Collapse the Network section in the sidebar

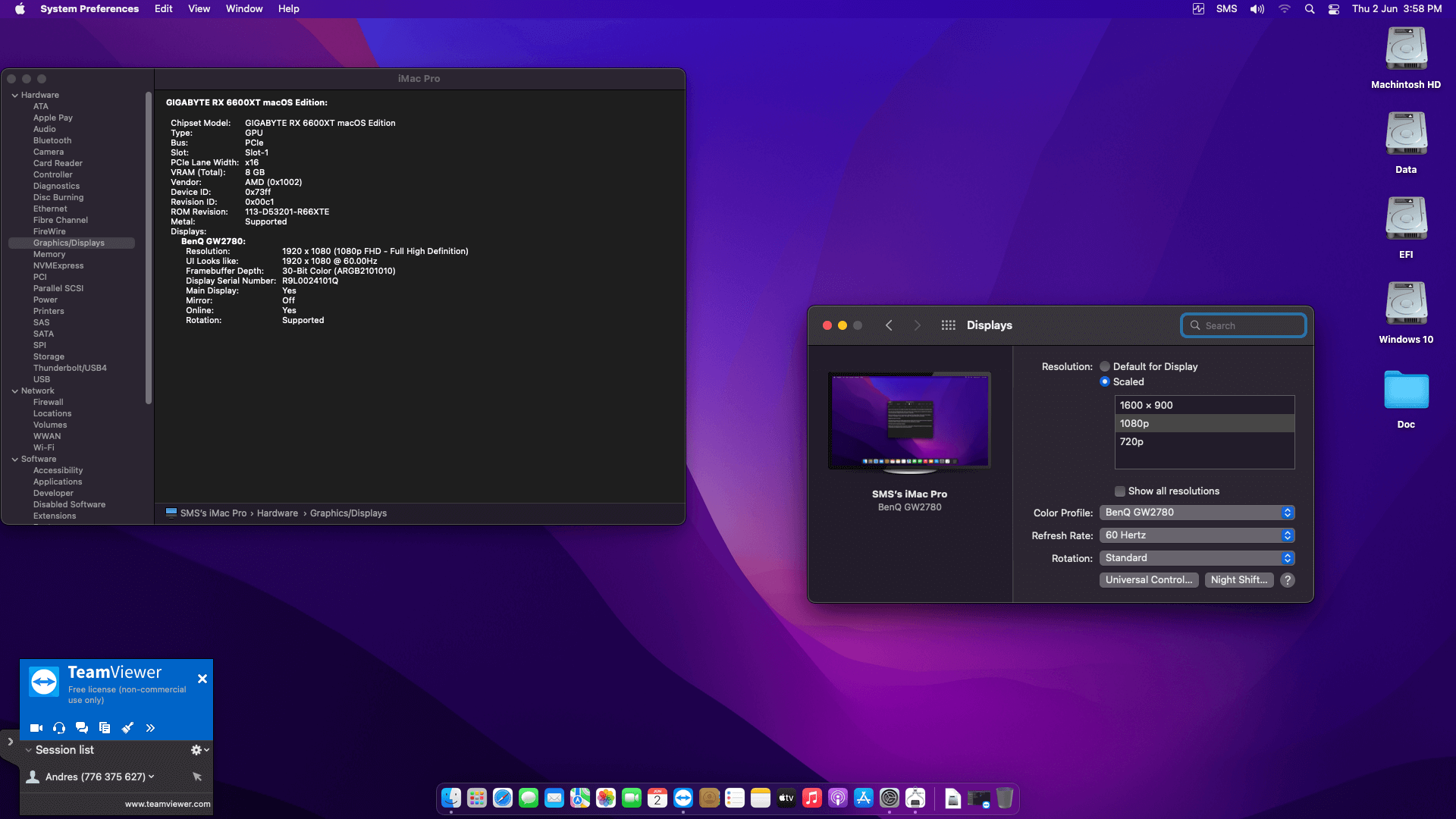click(x=14, y=391)
